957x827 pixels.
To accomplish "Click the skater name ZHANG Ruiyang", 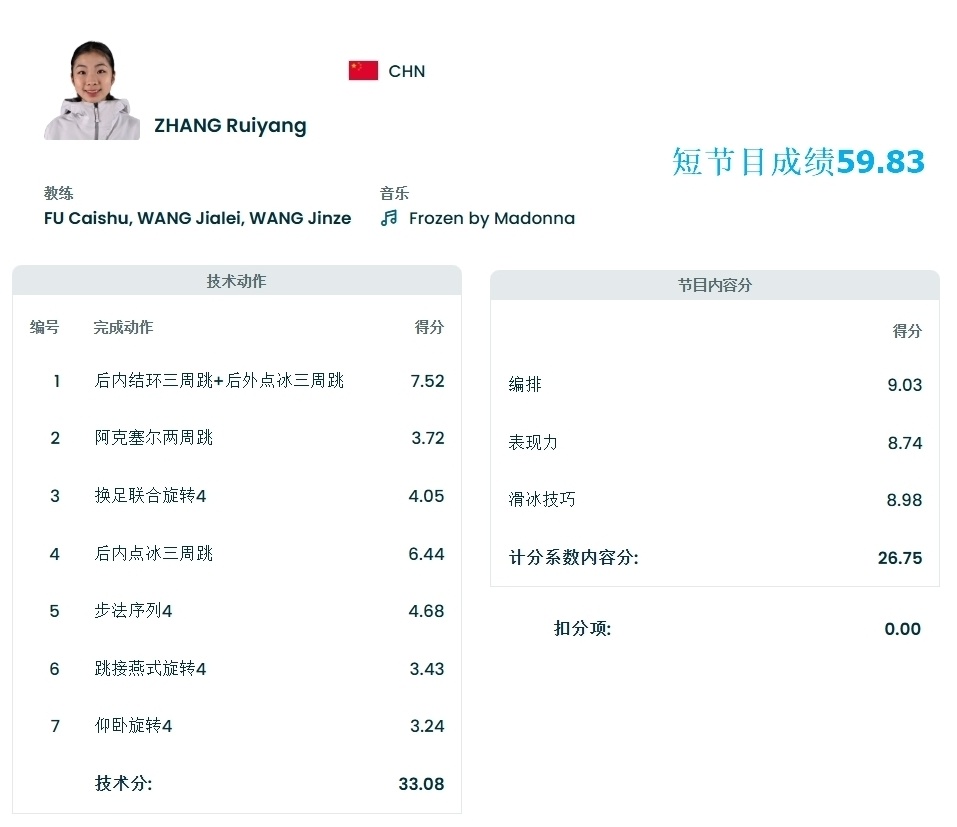I will click(x=229, y=125).
